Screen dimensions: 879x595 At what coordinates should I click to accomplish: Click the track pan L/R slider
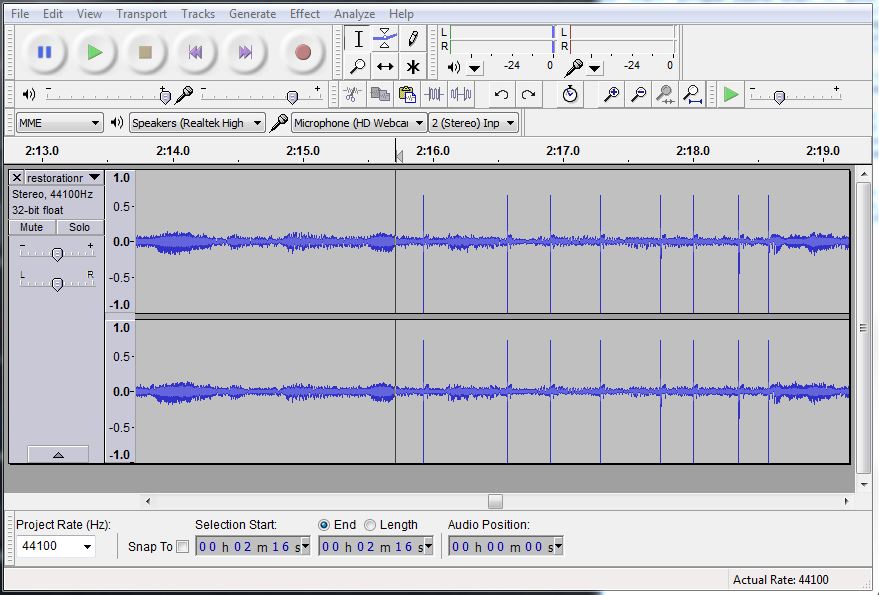point(57,284)
